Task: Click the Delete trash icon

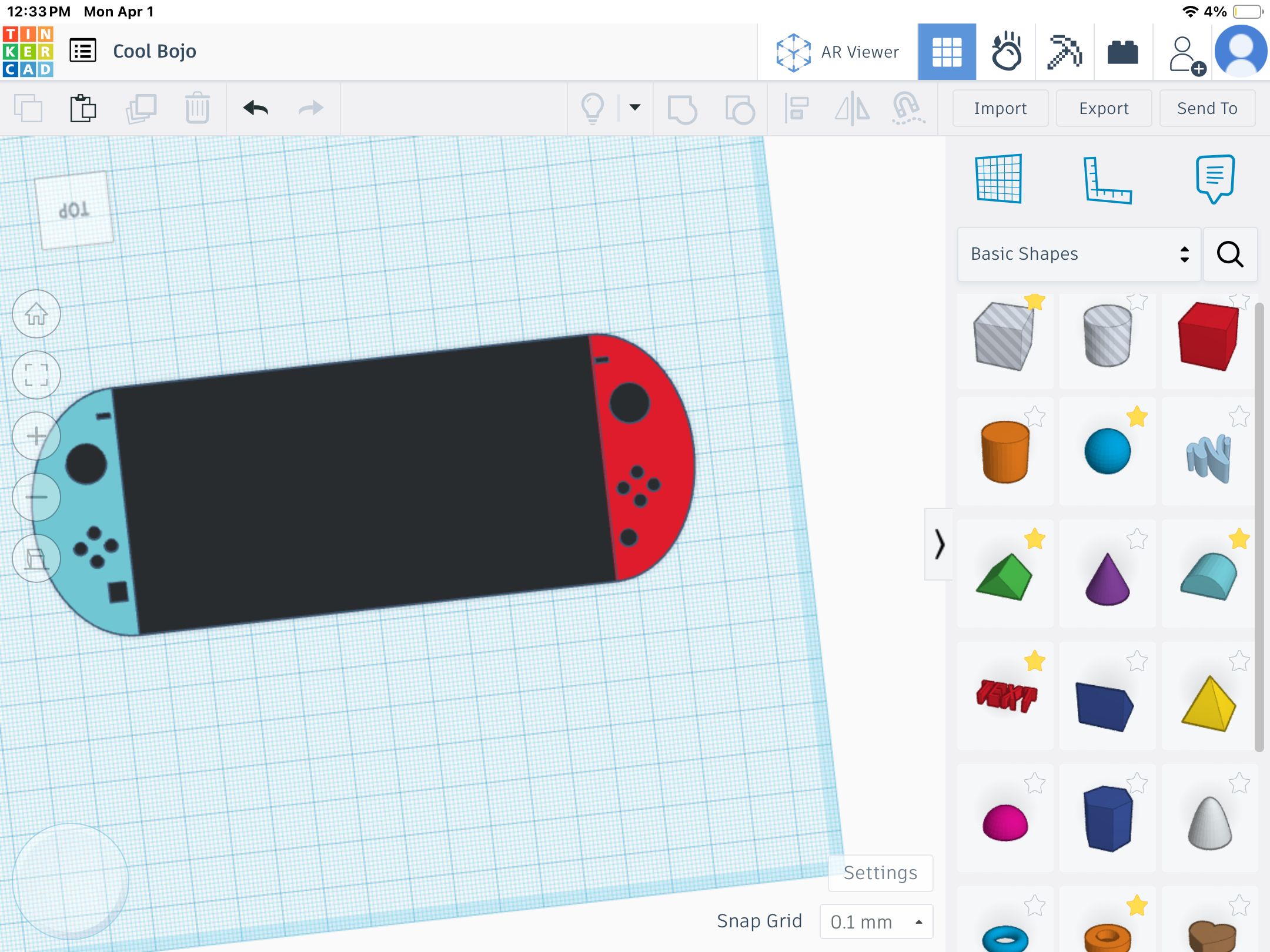Action: [x=197, y=109]
